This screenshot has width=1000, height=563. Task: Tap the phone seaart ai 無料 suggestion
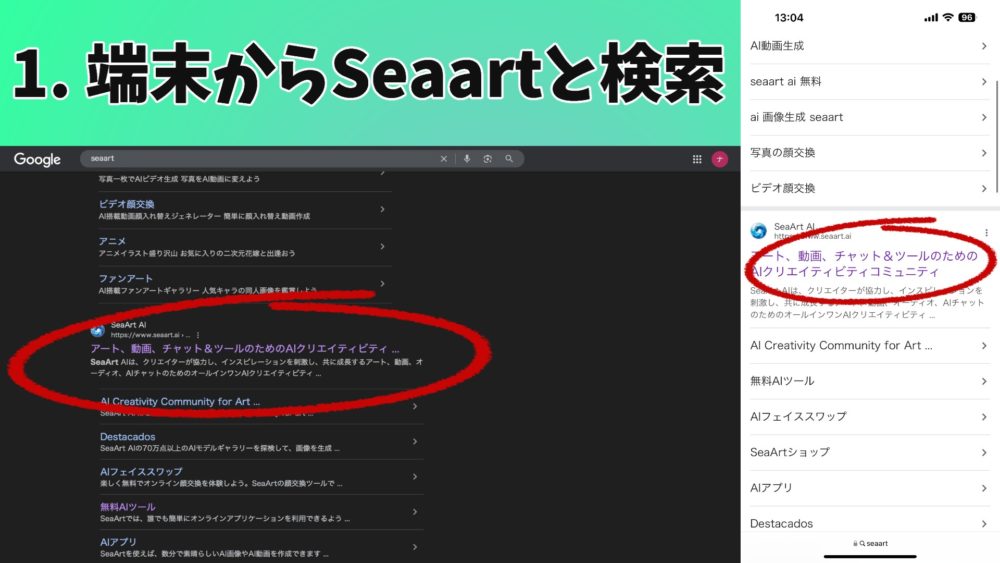click(786, 82)
